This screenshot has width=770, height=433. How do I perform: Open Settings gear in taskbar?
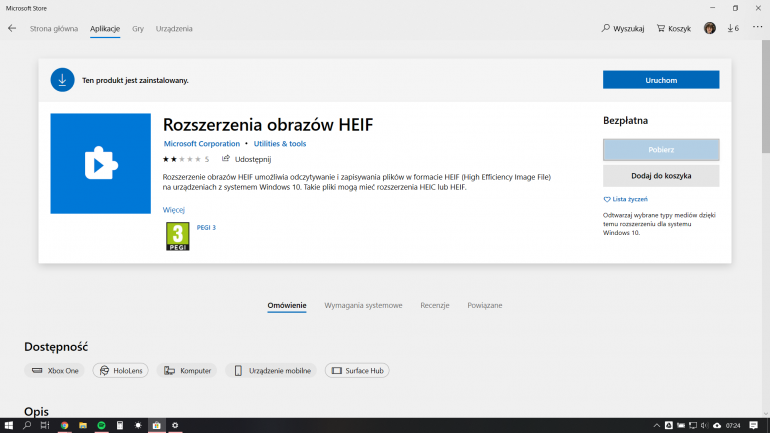(x=175, y=425)
